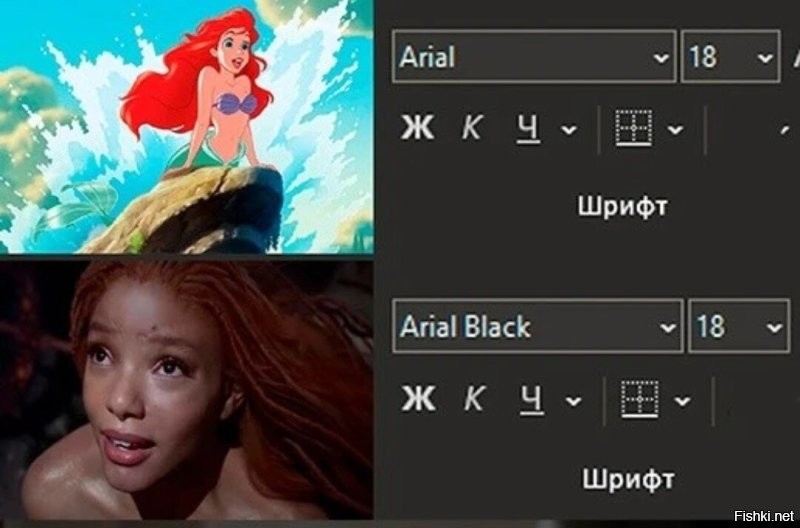Expand the Arial Black font name dropdown
Viewport: 800px width, 528px height.
click(x=668, y=328)
